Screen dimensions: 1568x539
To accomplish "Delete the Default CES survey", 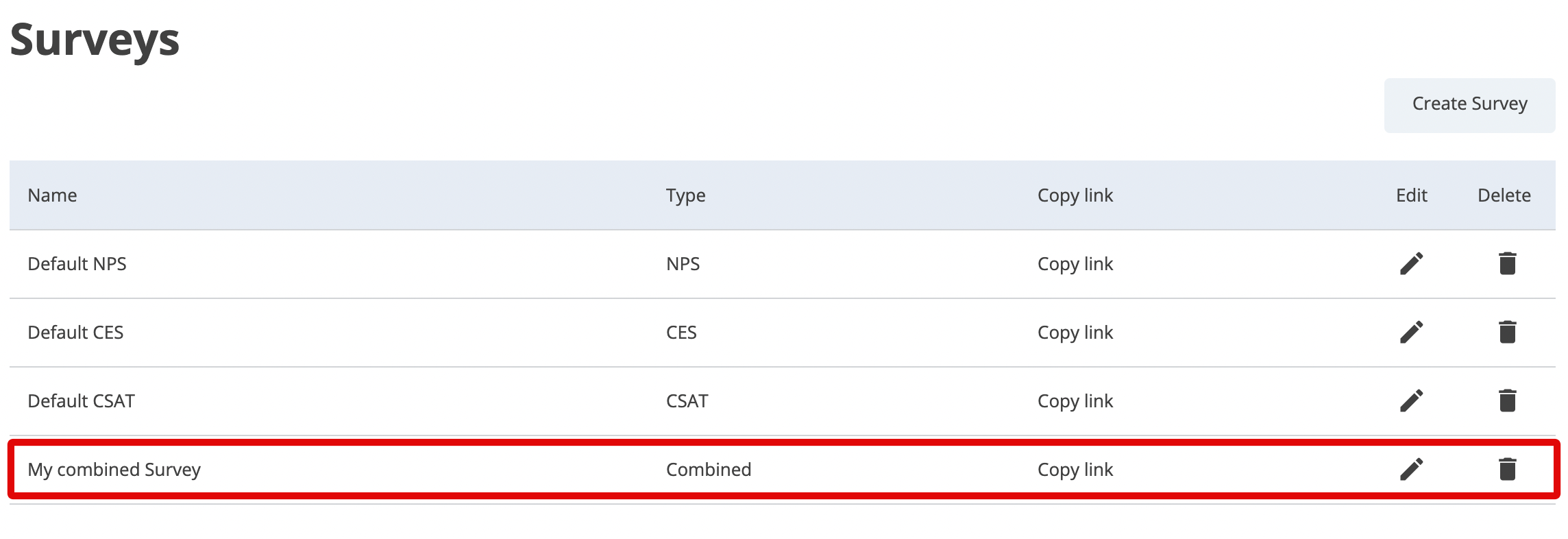I will pyautogui.click(x=1507, y=332).
